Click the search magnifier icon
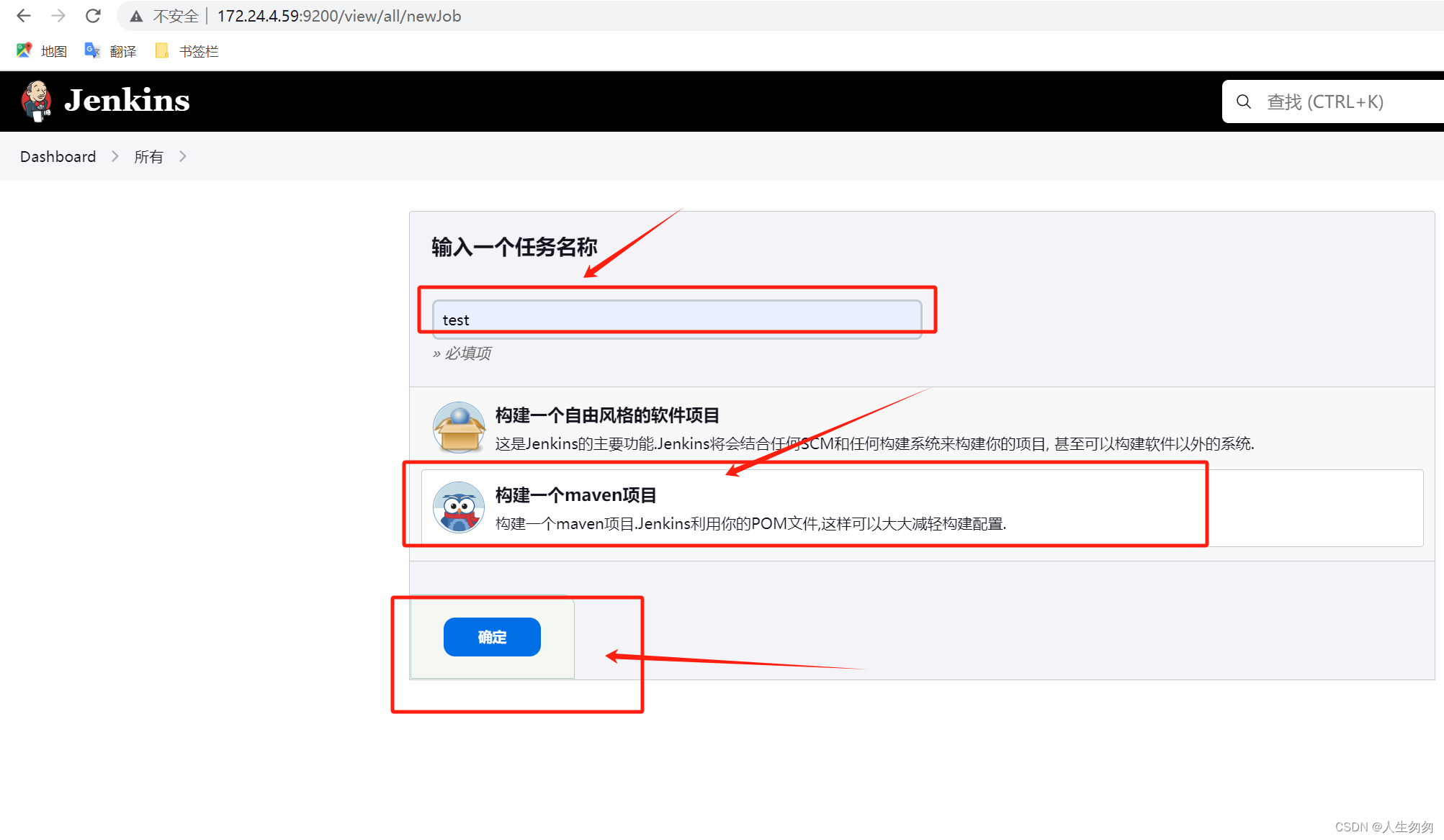This screenshot has width=1444, height=840. point(1244,102)
